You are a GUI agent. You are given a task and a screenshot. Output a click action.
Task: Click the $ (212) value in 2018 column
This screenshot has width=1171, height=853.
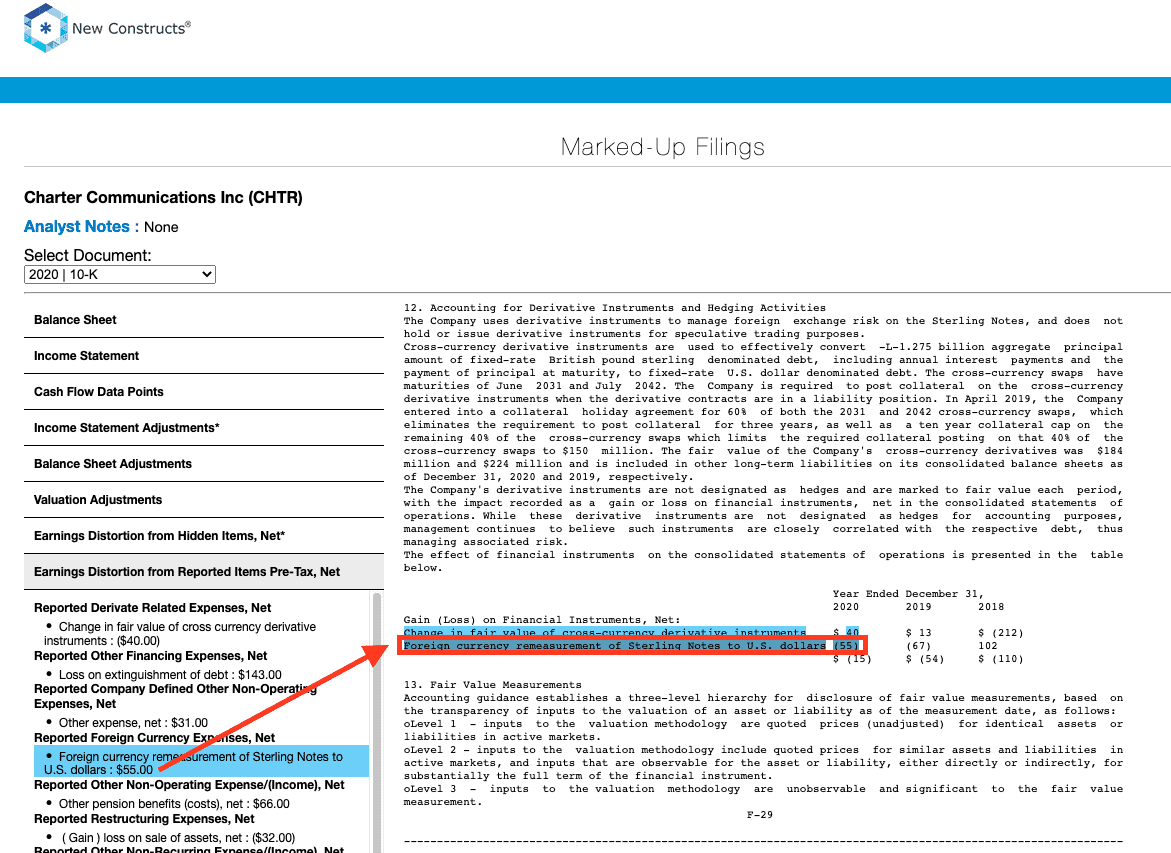(1001, 633)
